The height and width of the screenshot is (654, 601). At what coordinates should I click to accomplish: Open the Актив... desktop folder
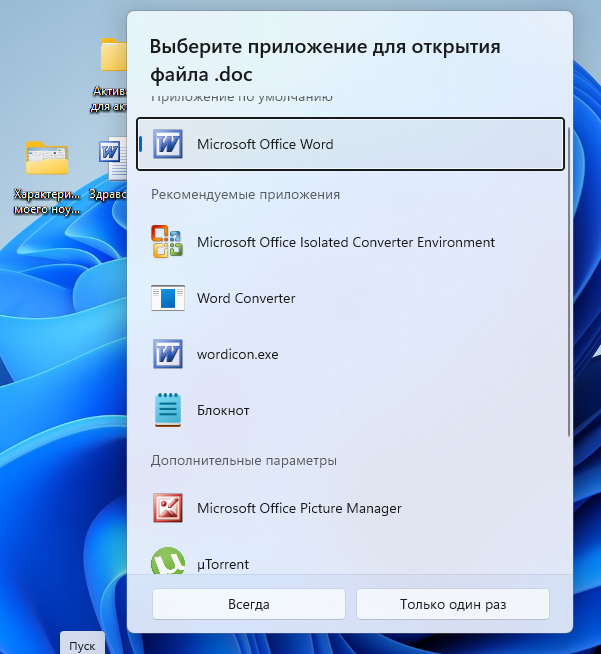point(109,75)
